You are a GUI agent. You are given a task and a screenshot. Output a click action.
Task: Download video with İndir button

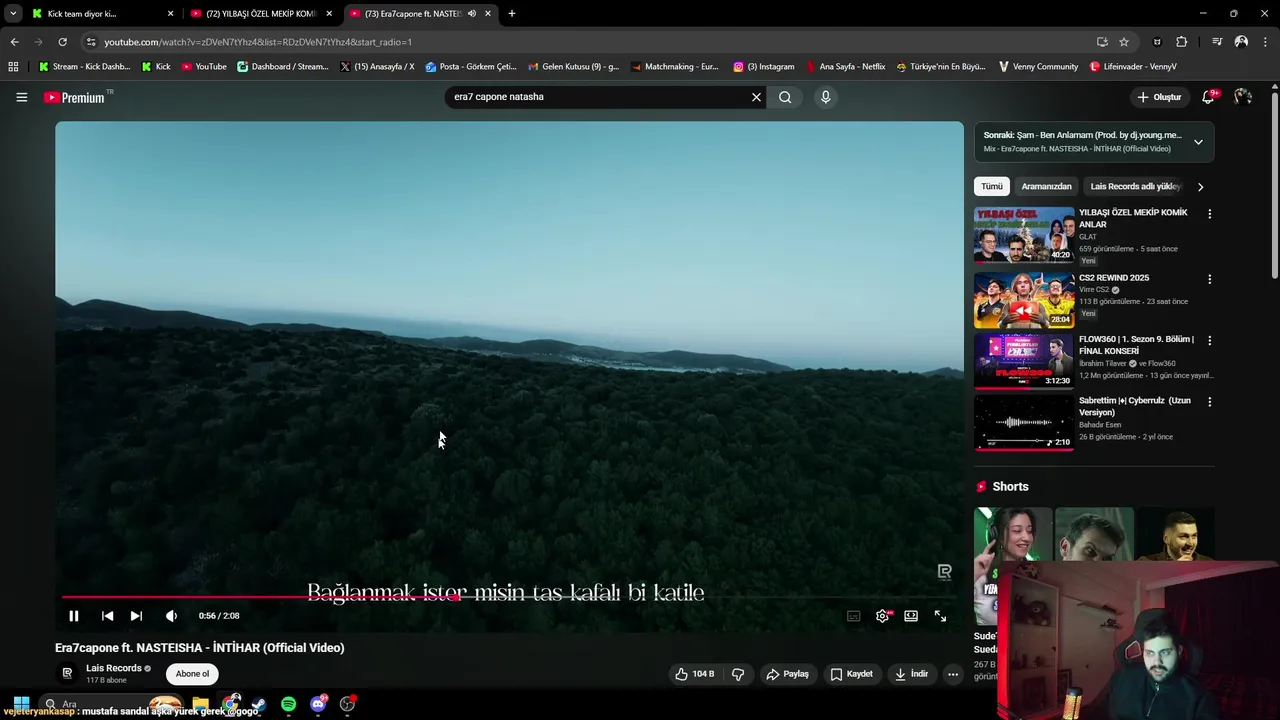911,674
